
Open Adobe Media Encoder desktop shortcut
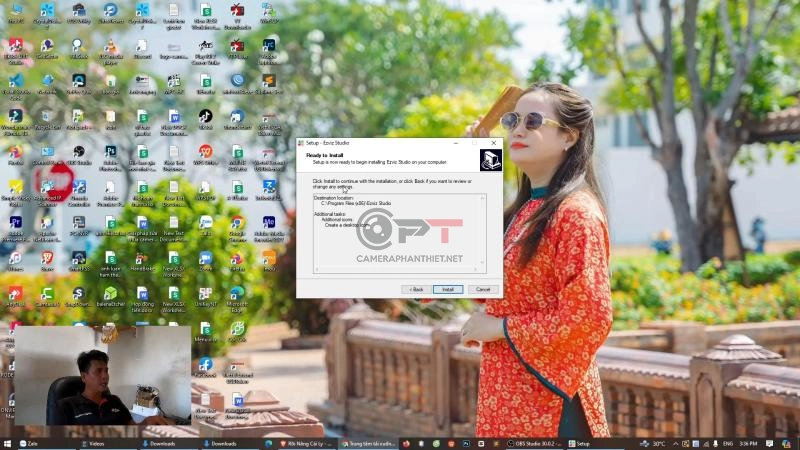pos(269,227)
